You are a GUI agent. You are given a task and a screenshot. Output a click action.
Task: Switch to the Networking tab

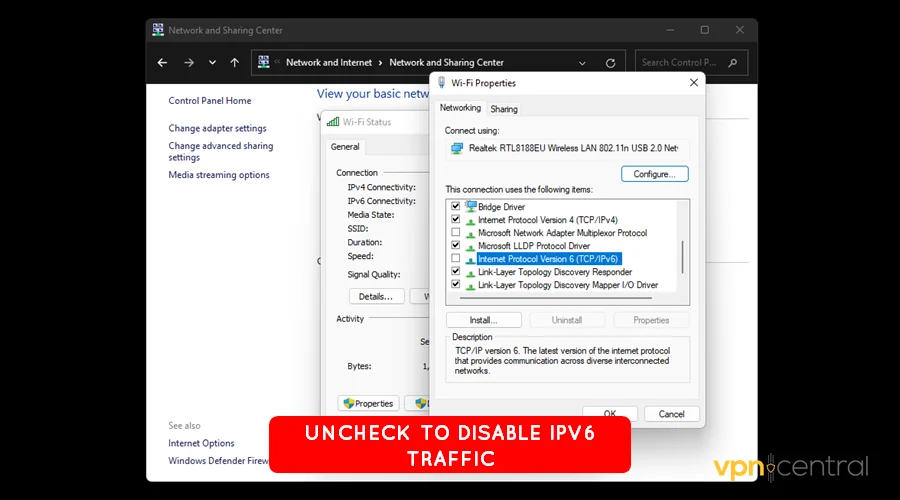pyautogui.click(x=460, y=108)
